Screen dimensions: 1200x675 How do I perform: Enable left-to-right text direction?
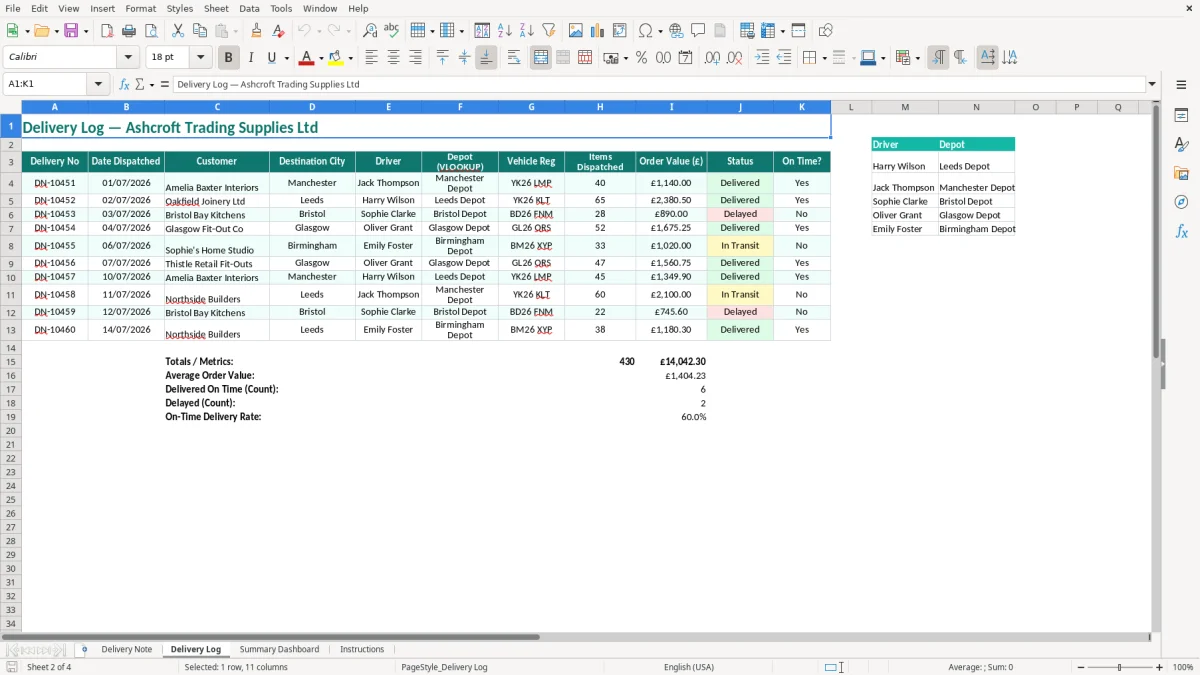[x=938, y=58]
